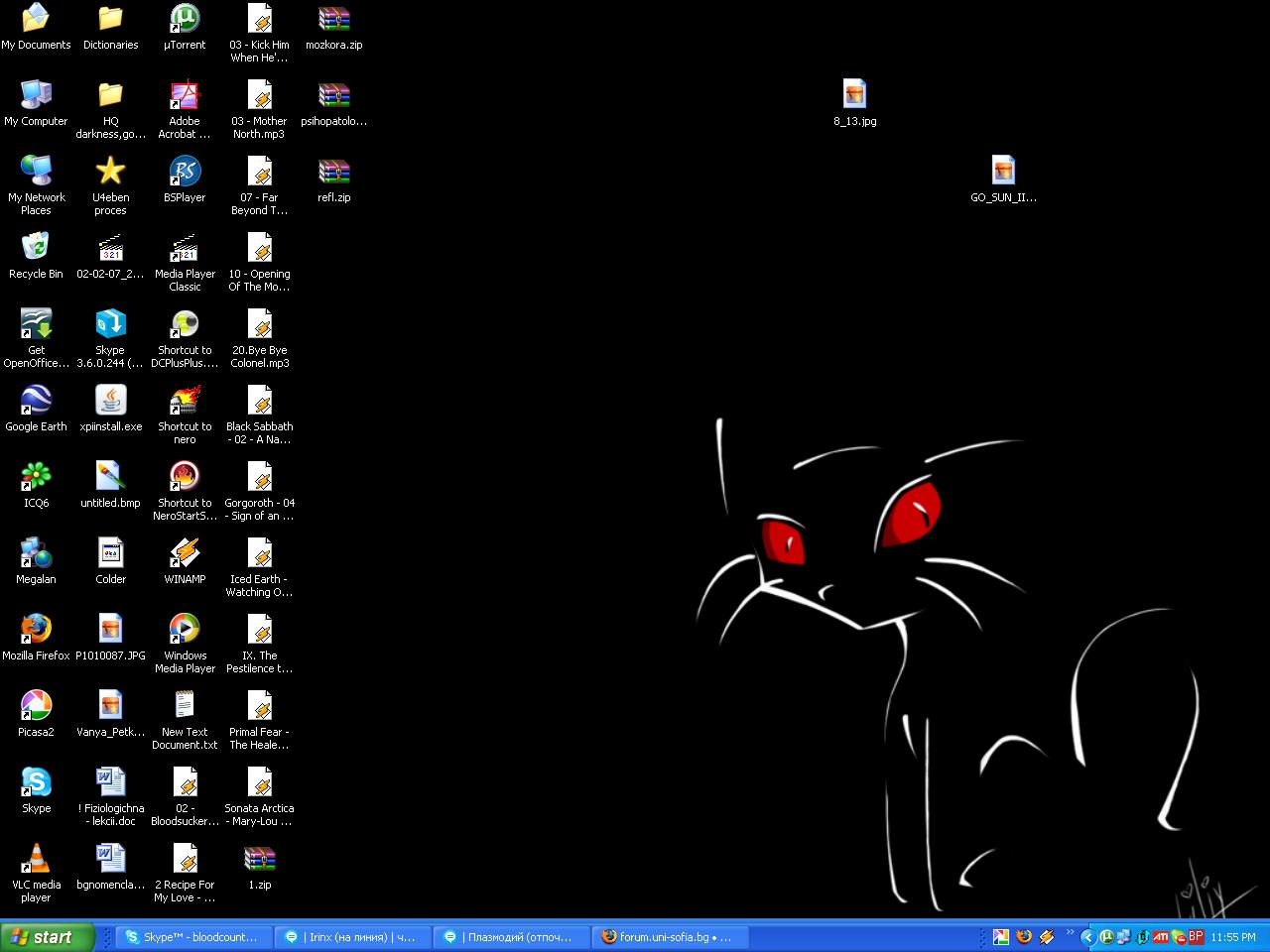This screenshot has width=1270, height=952.
Task: Open the Recycle Bin
Action: (x=36, y=248)
